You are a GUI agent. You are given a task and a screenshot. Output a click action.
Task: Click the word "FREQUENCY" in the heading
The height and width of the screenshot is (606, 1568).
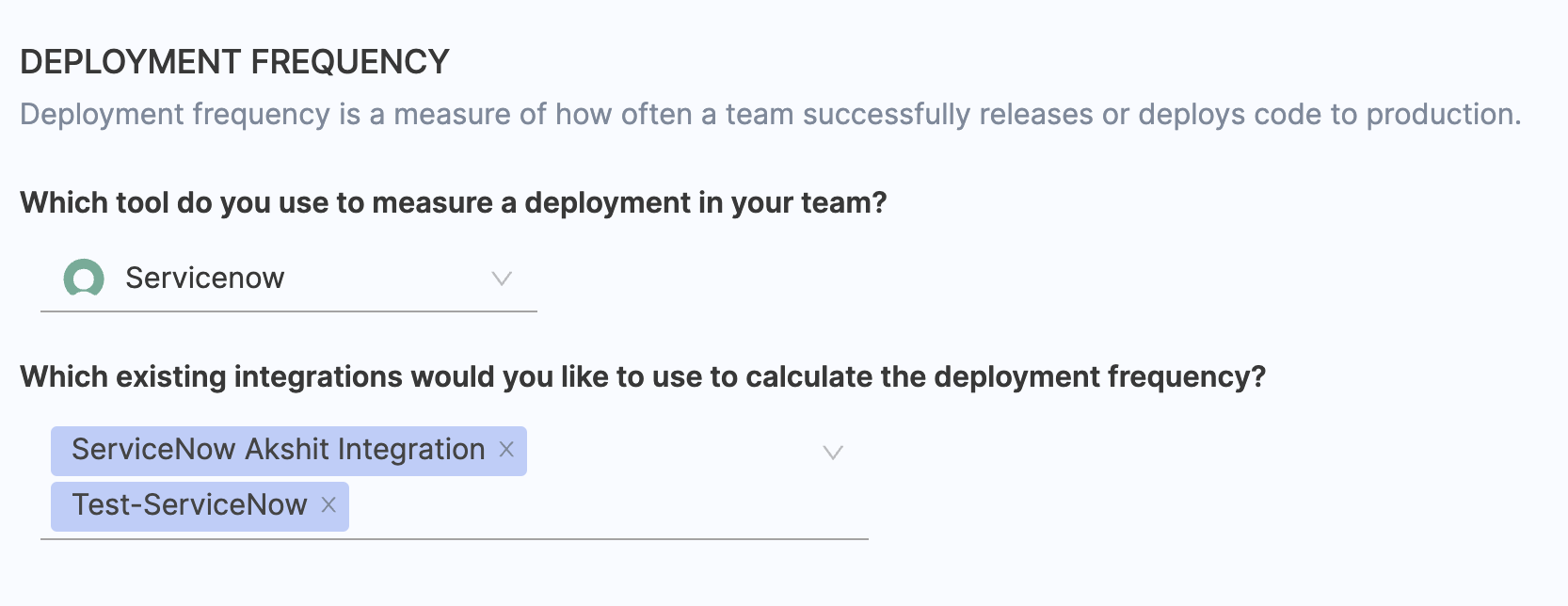350,62
